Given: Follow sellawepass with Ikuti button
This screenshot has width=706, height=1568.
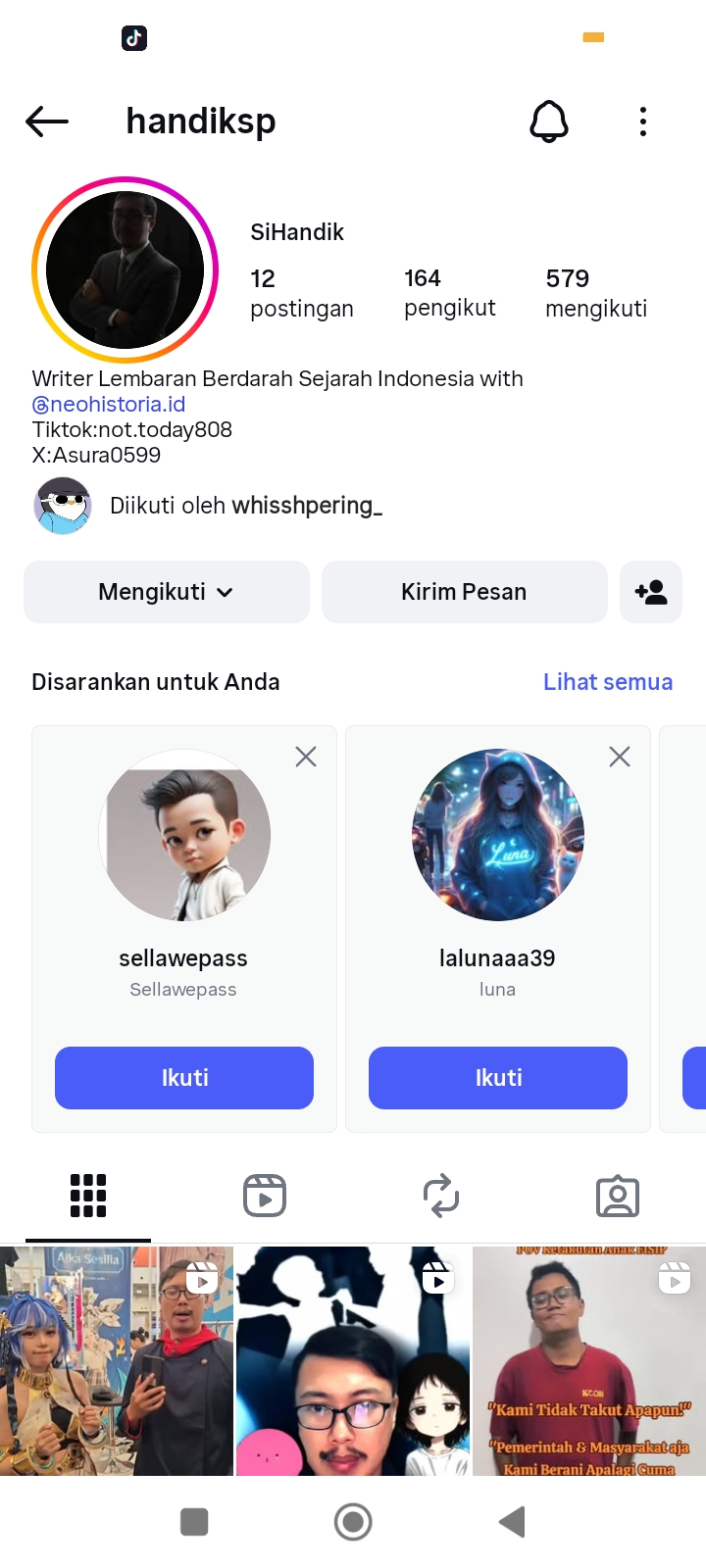Looking at the screenshot, I should pos(184,1078).
